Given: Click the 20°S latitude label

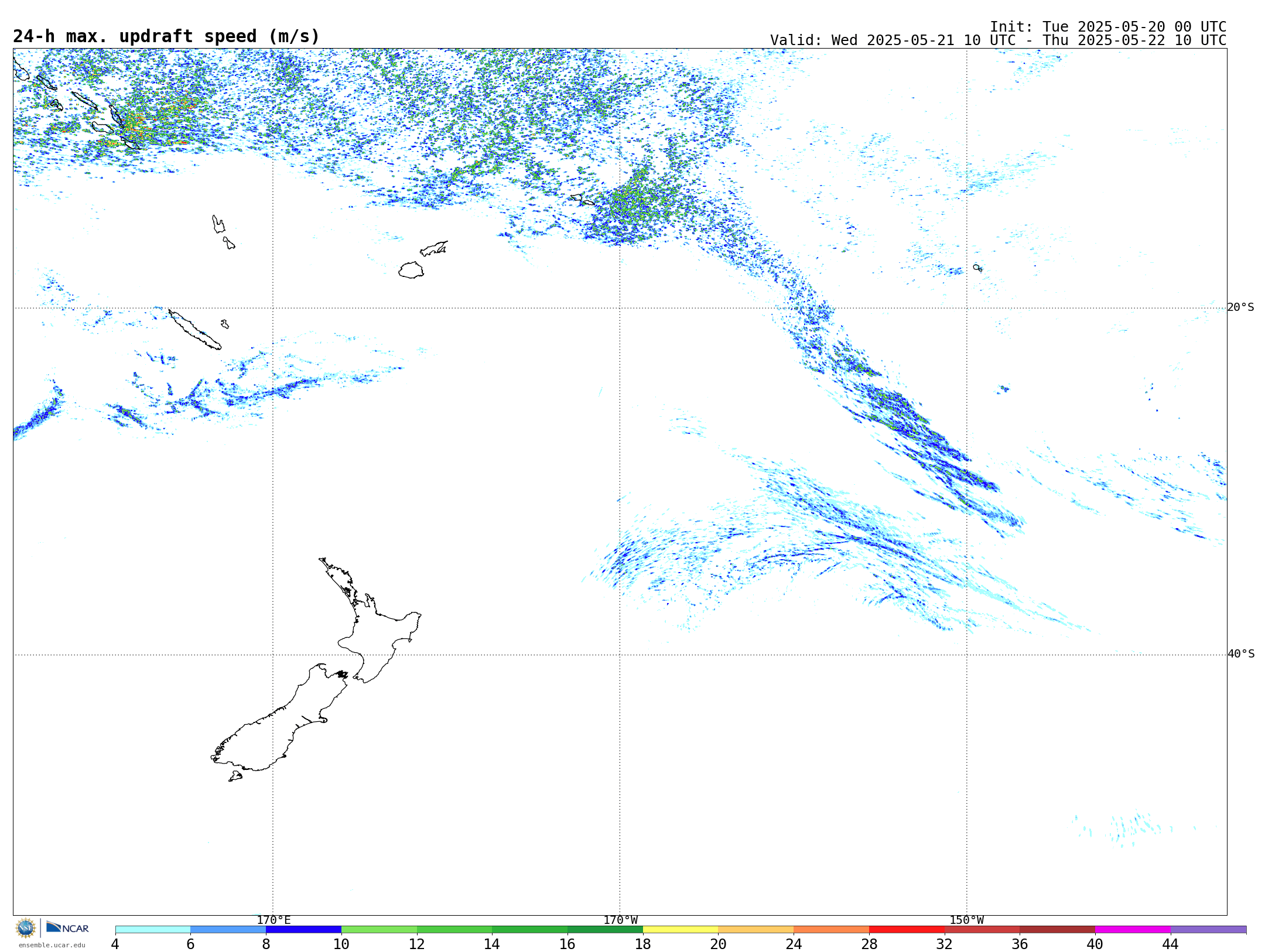Looking at the screenshot, I should [x=1240, y=307].
